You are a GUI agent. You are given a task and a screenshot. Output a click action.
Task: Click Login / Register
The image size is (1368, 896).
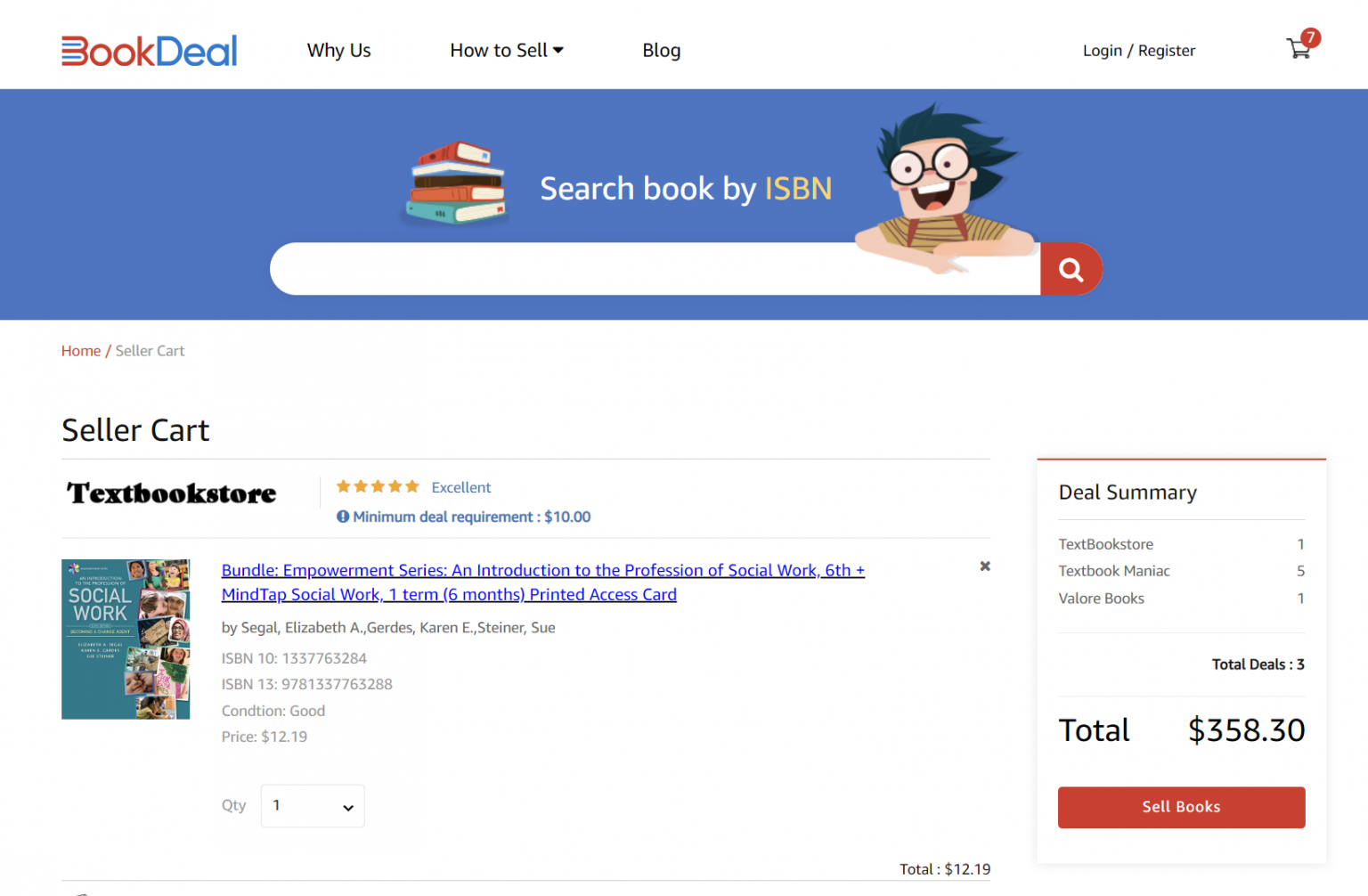tap(1139, 50)
